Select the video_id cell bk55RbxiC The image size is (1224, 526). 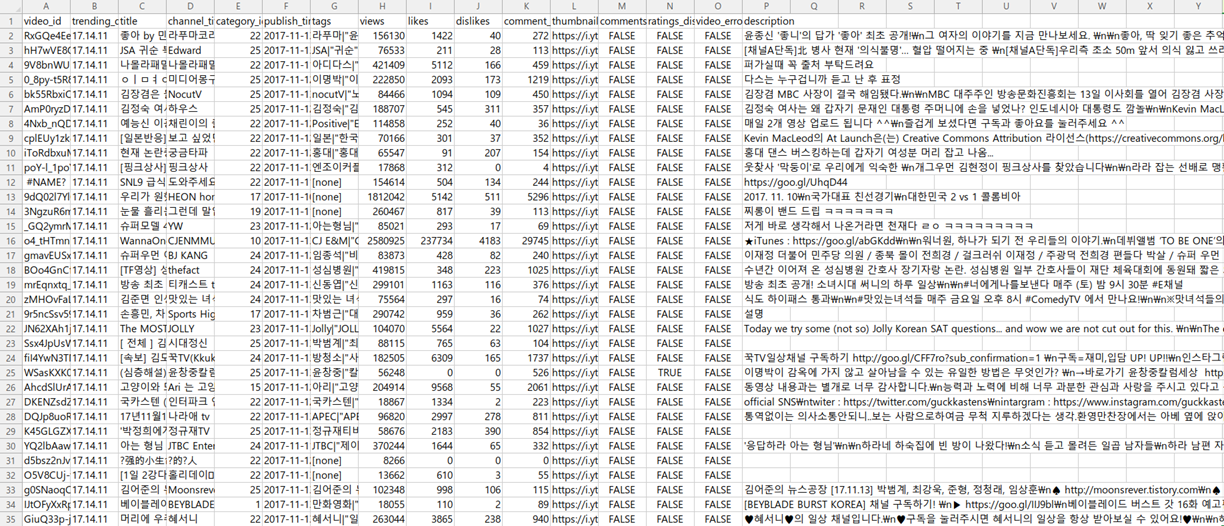pos(46,94)
